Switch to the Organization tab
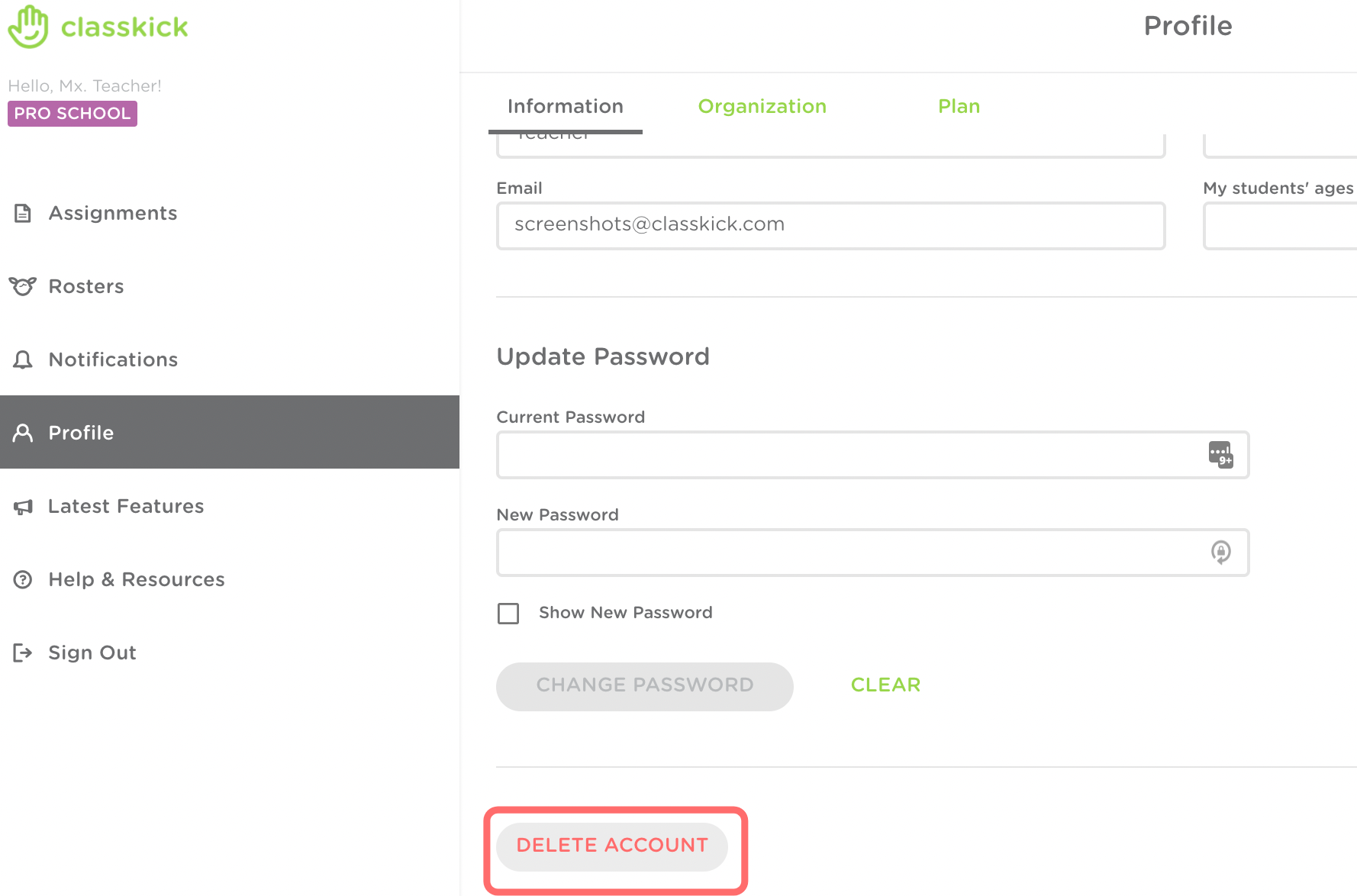Viewport: 1357px width, 896px height. [762, 106]
